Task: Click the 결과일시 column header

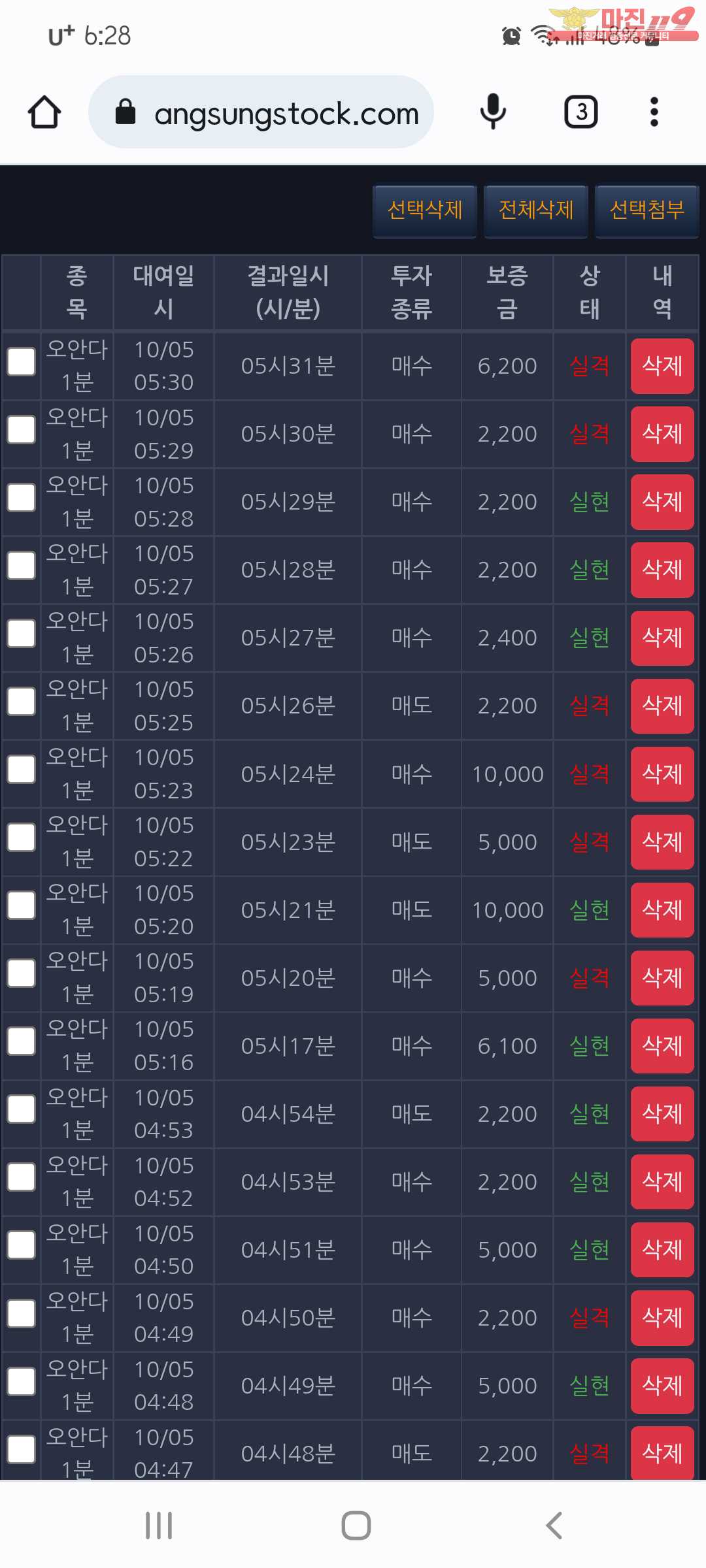Action: click(x=288, y=292)
